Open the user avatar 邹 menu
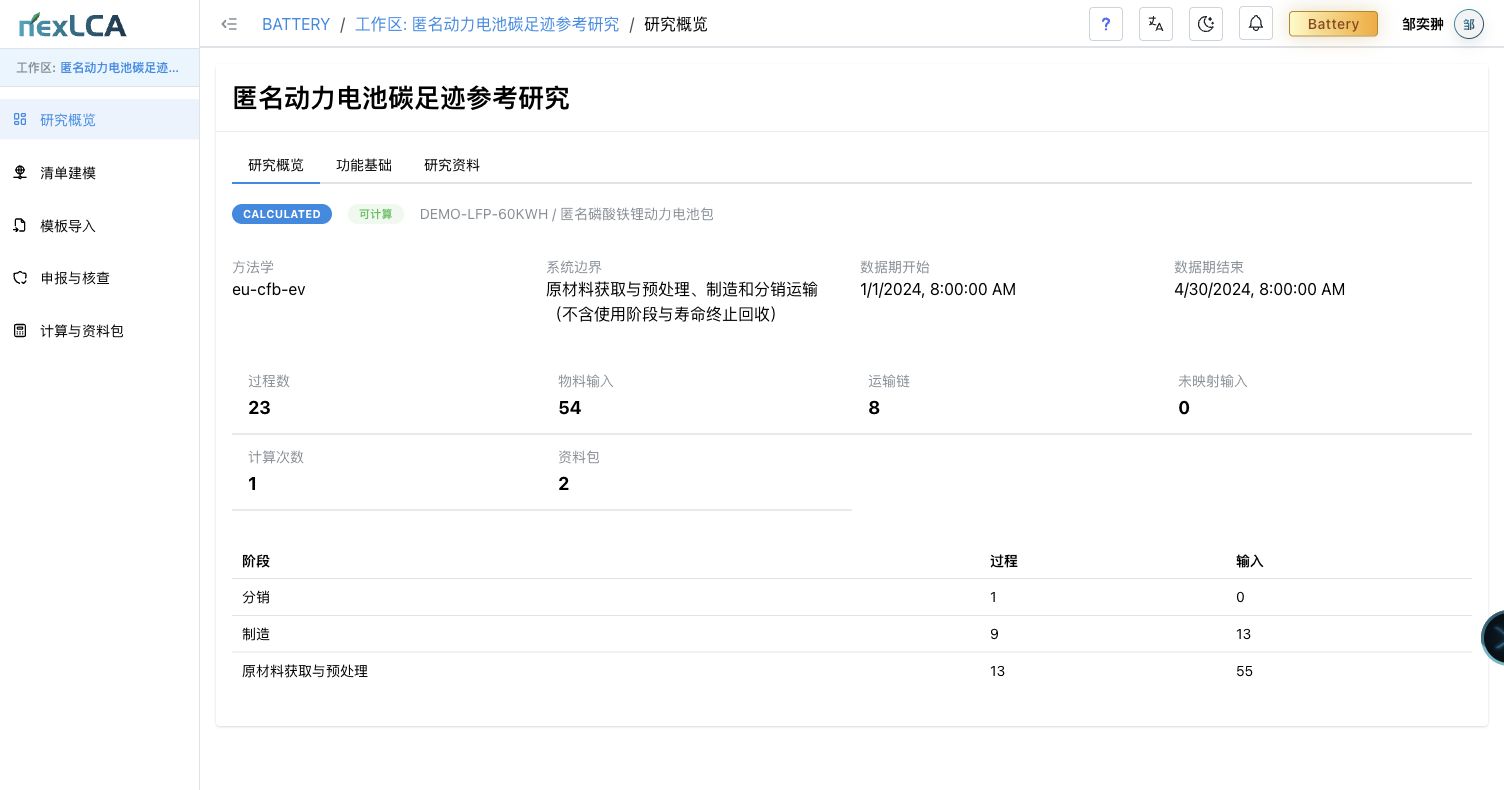 pyautogui.click(x=1469, y=24)
